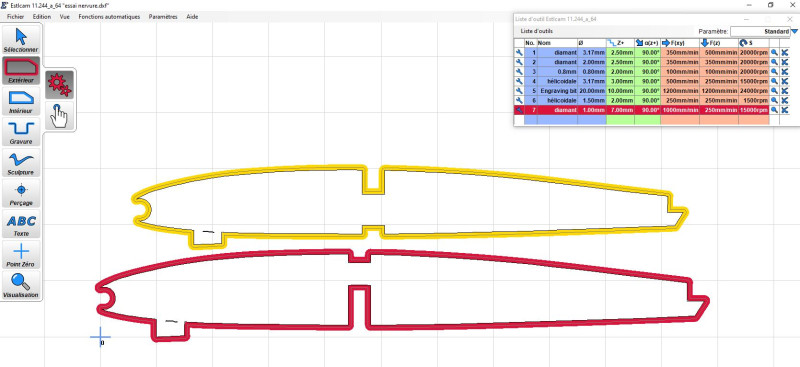The height and width of the screenshot is (367, 800).
Task: Delete tool 5 Engraving bit with its X icon
Action: [x=785, y=91]
